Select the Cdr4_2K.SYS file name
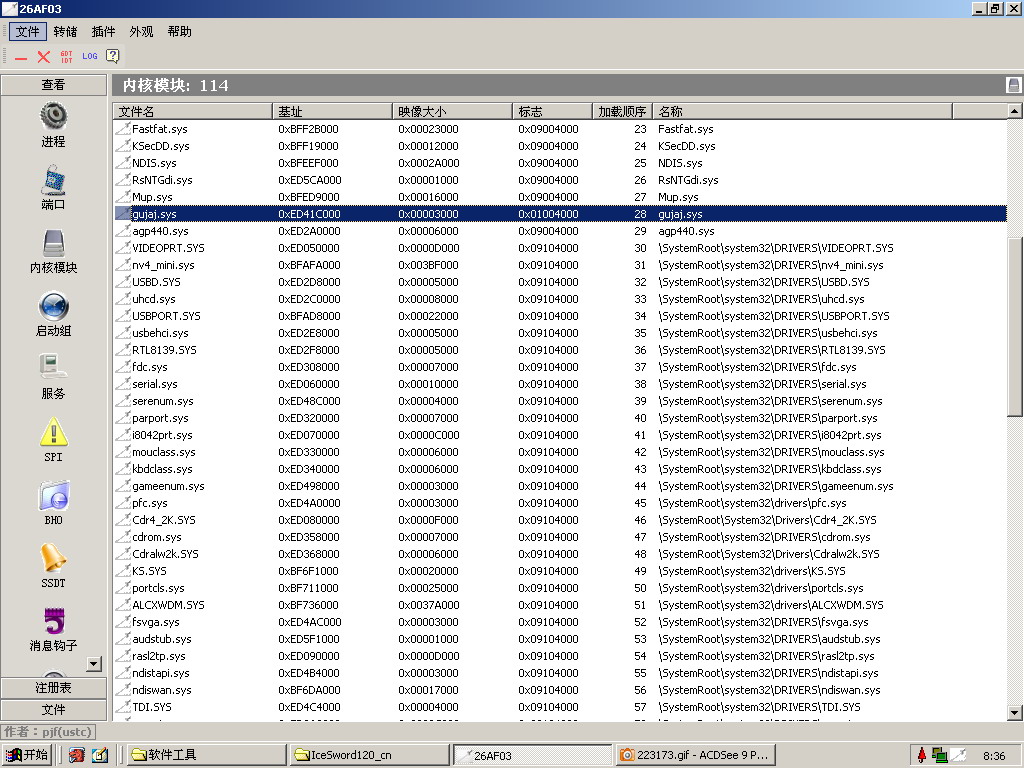 tap(164, 520)
